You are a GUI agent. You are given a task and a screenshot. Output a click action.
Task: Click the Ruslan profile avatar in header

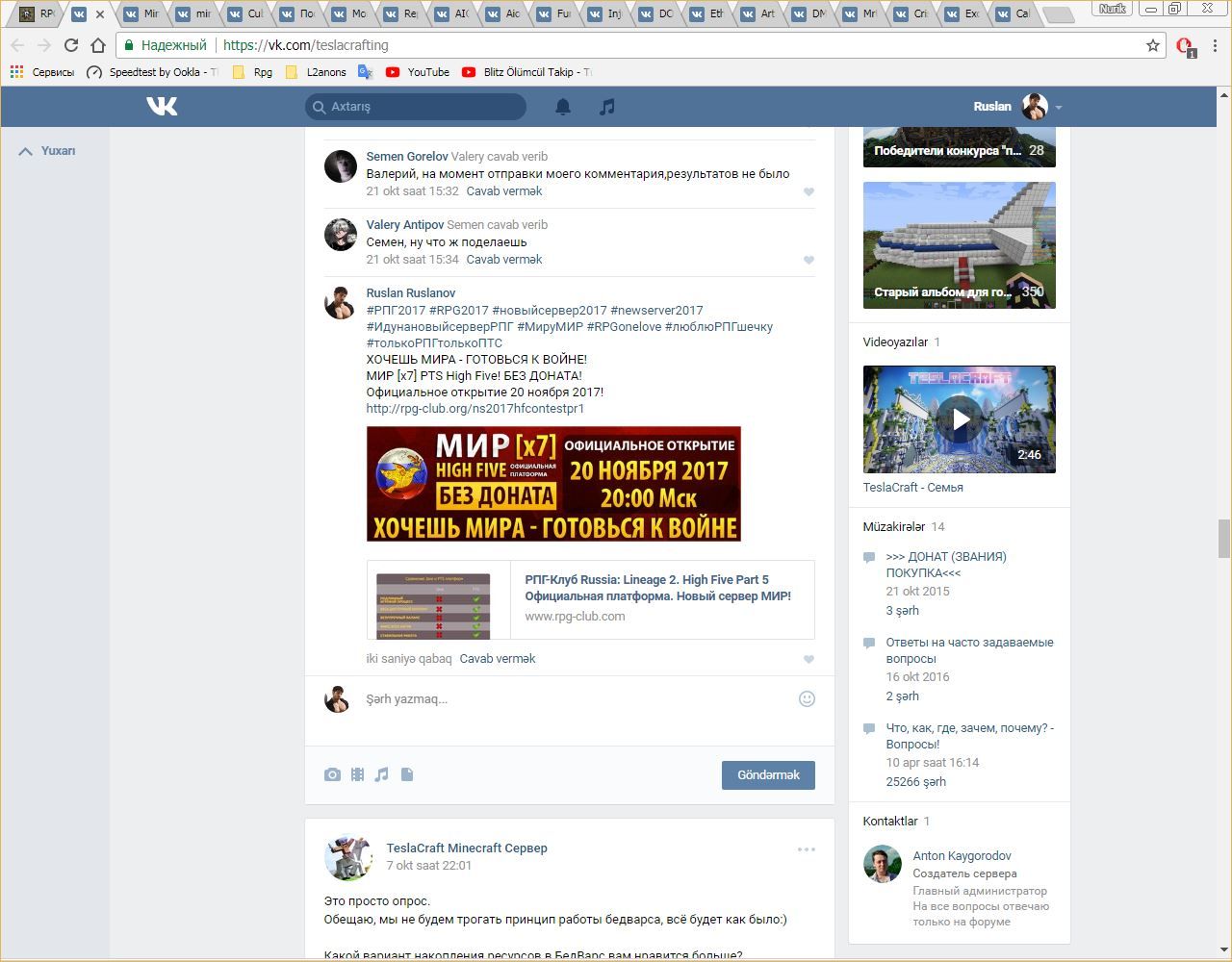coord(1035,107)
